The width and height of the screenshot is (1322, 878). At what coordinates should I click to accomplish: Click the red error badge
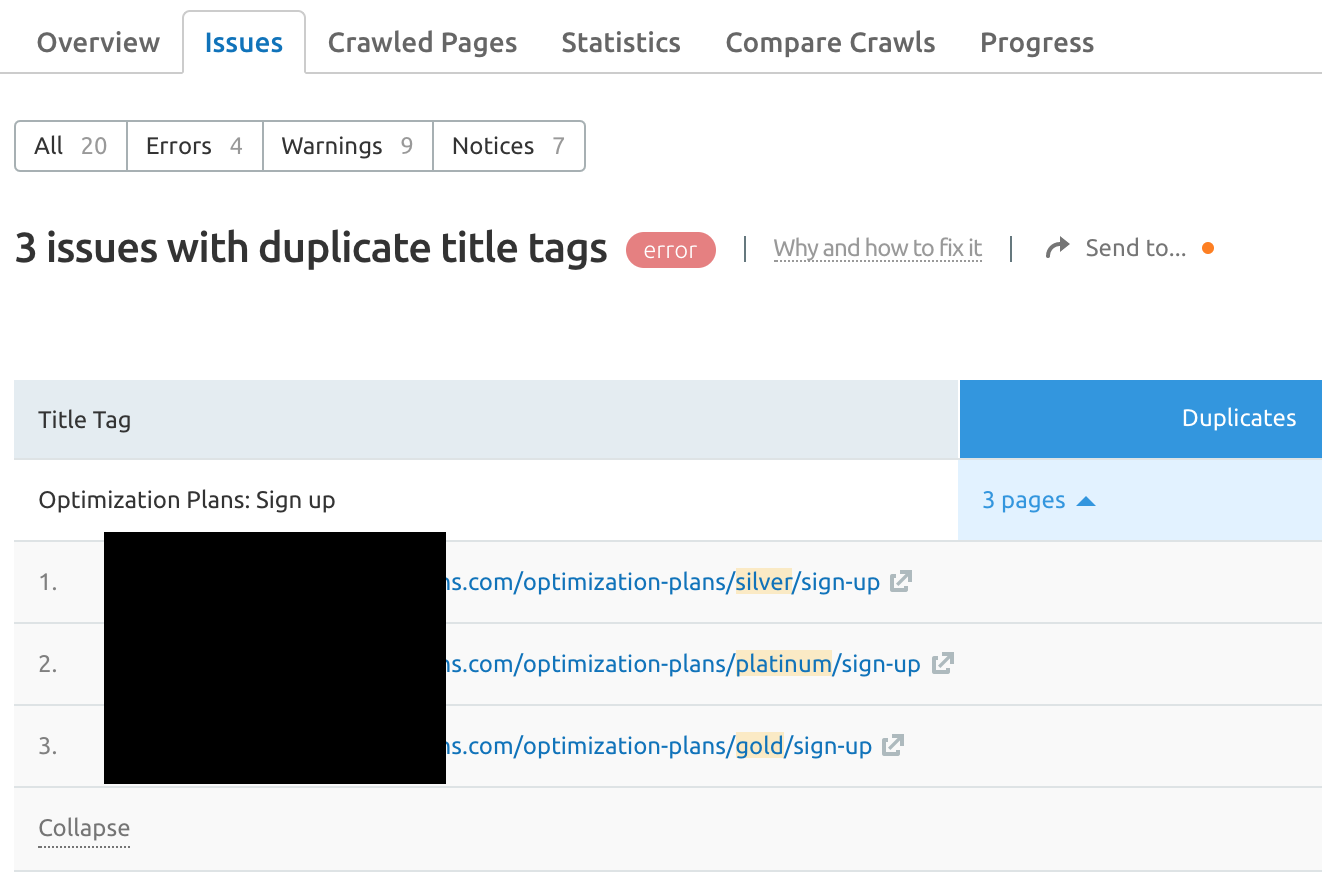tap(671, 250)
